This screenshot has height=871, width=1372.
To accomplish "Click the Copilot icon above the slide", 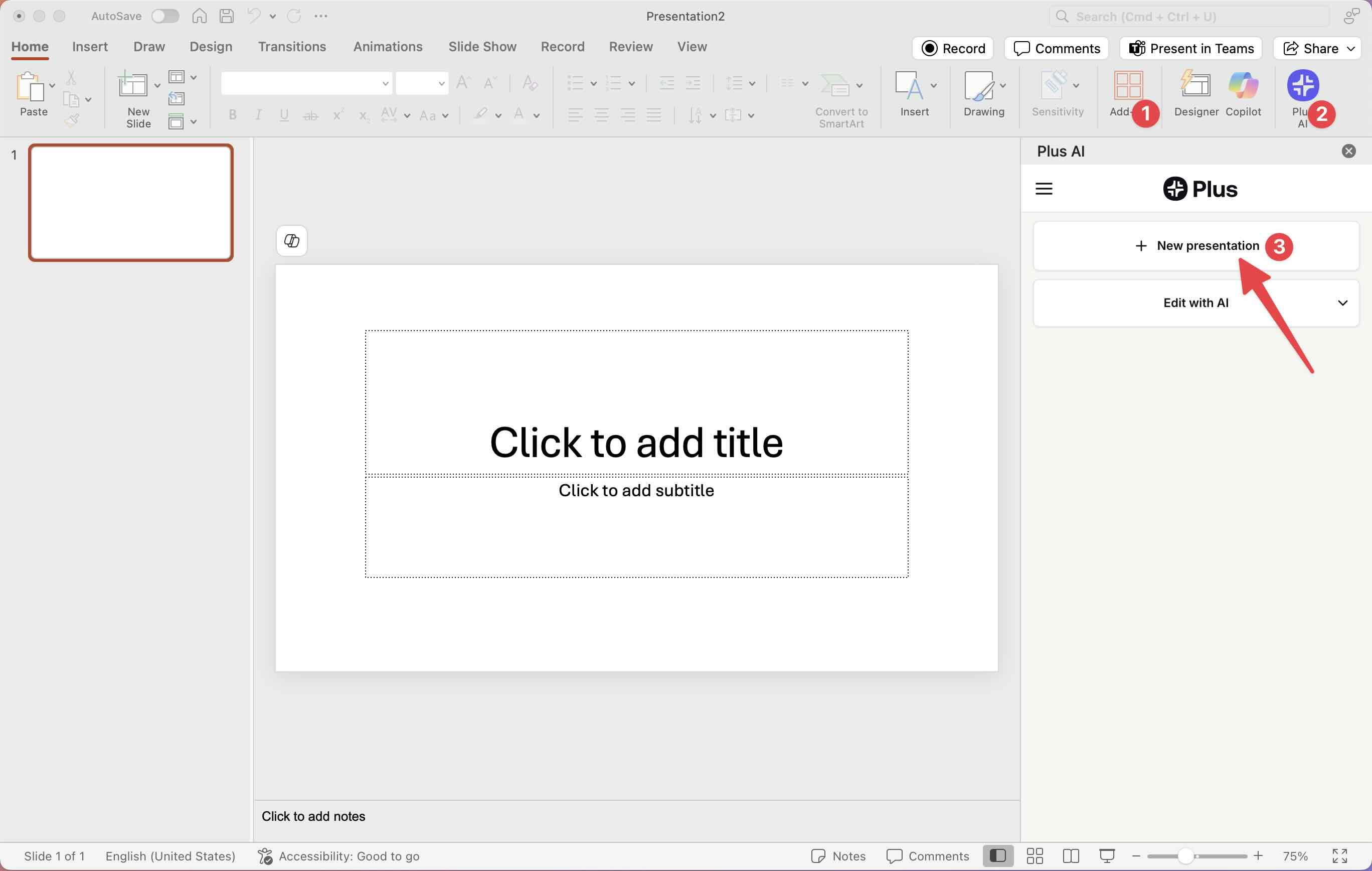I will click(292, 241).
